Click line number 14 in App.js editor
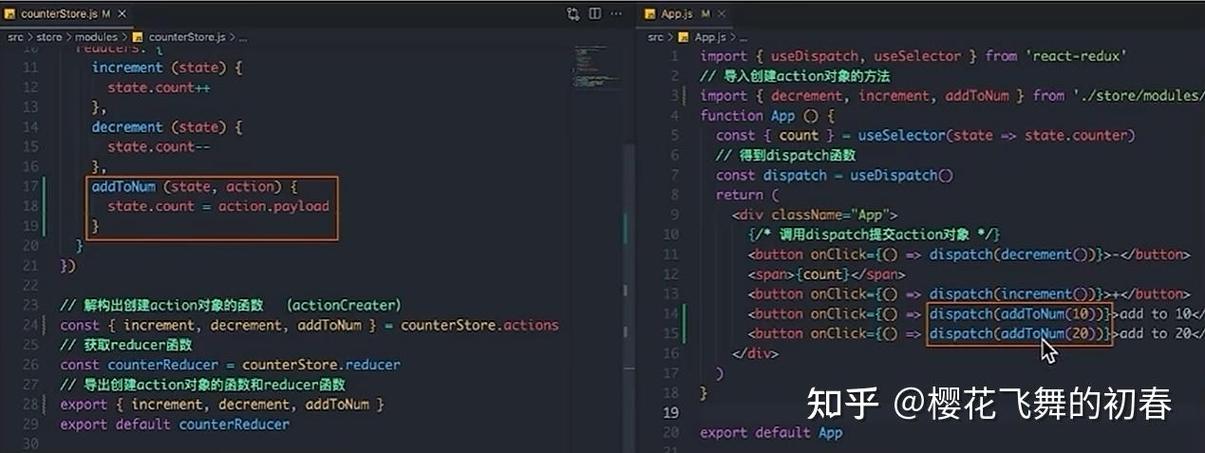The image size is (1205, 453). (670, 313)
